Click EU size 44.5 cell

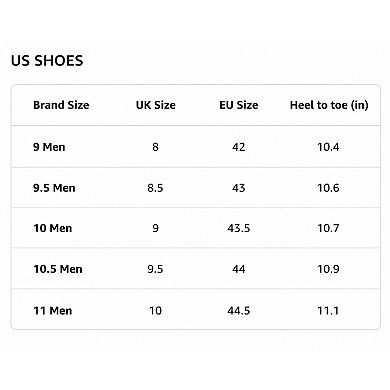(x=239, y=311)
